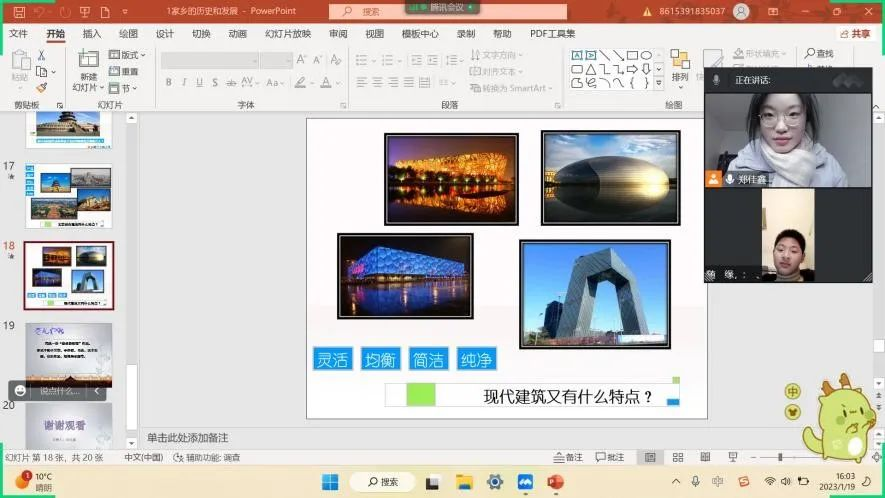Toggle the Notes (备注) pane
This screenshot has height=498, width=885.
567,457
